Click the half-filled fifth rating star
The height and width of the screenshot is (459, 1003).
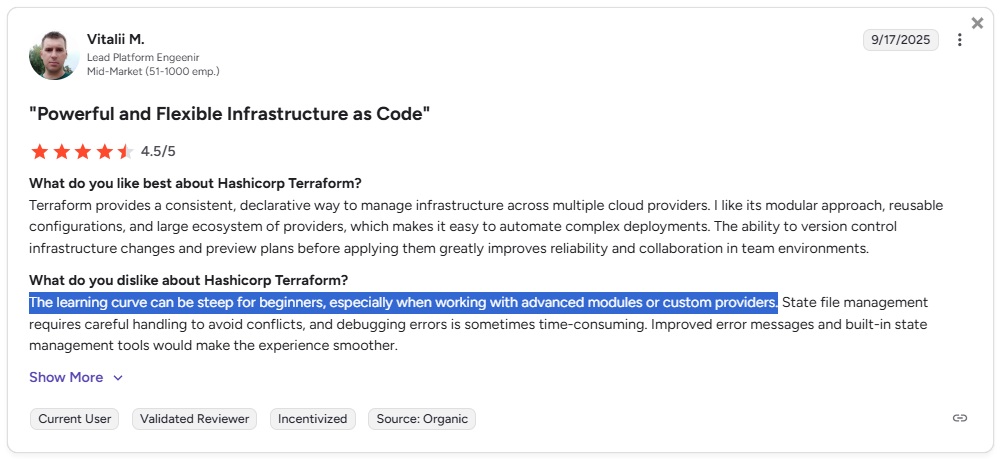pos(125,152)
